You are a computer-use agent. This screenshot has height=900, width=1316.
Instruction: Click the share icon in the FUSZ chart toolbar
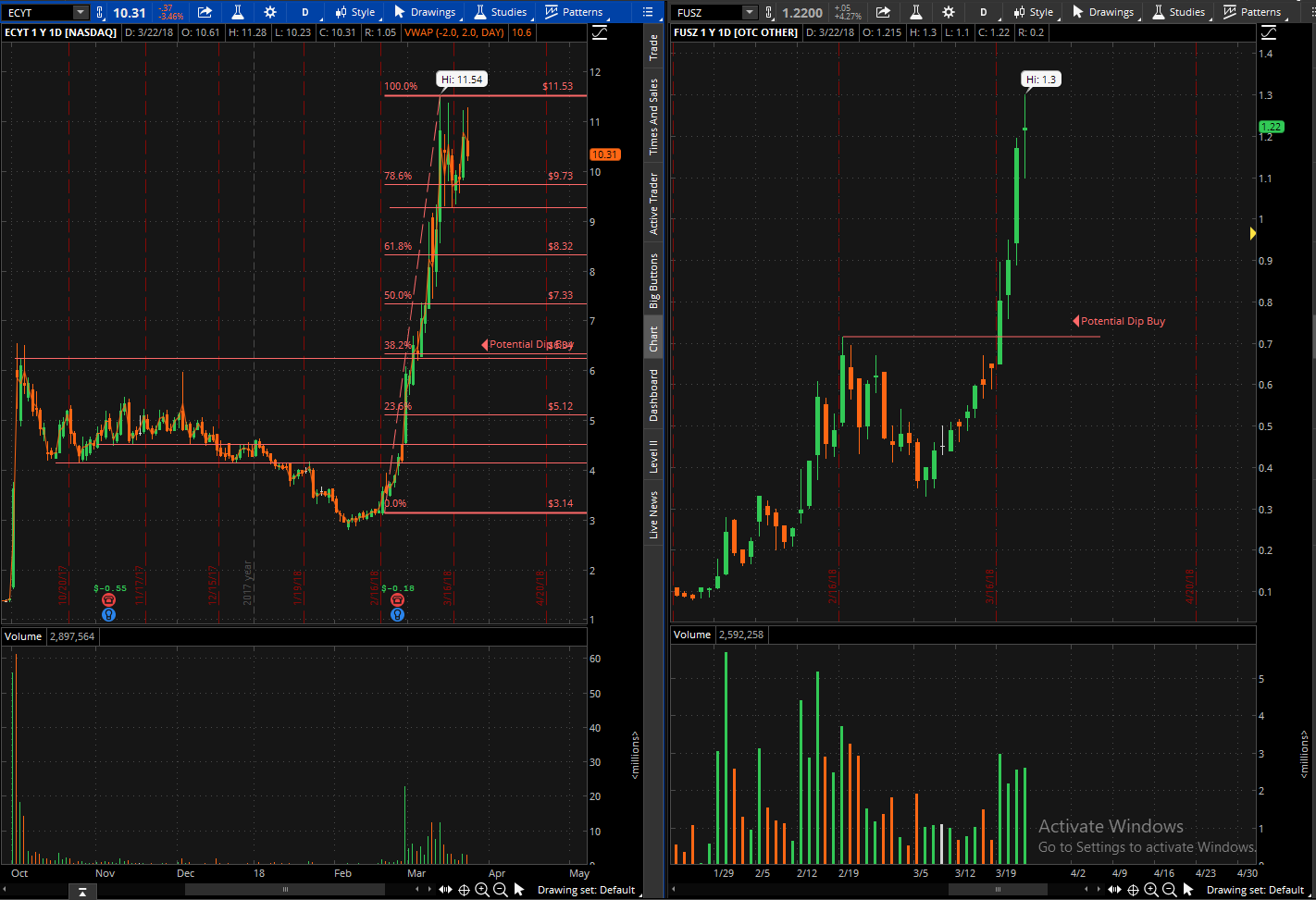[x=883, y=12]
